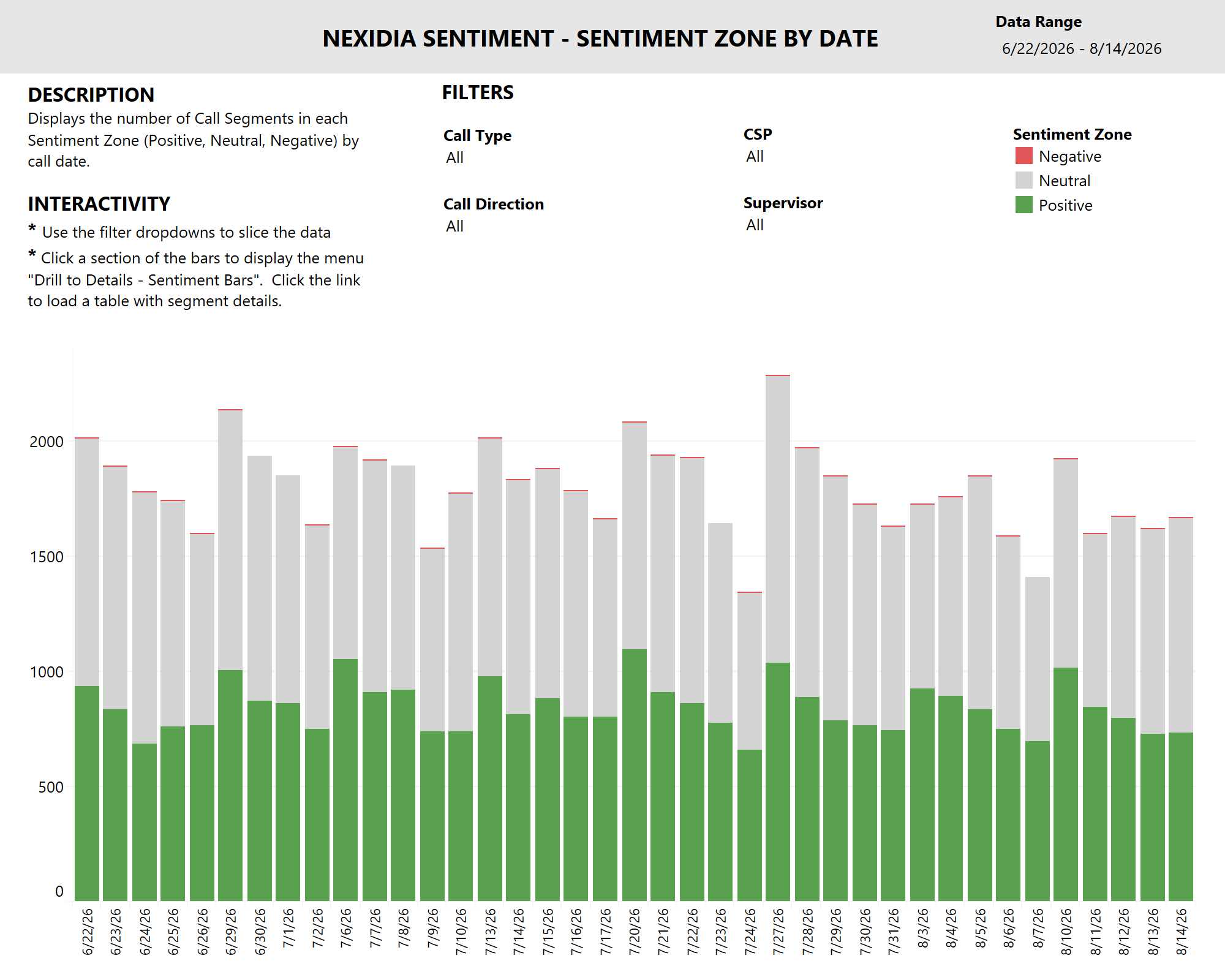The width and height of the screenshot is (1225, 980).
Task: Open the Call Type filter dropdown
Action: tap(454, 158)
